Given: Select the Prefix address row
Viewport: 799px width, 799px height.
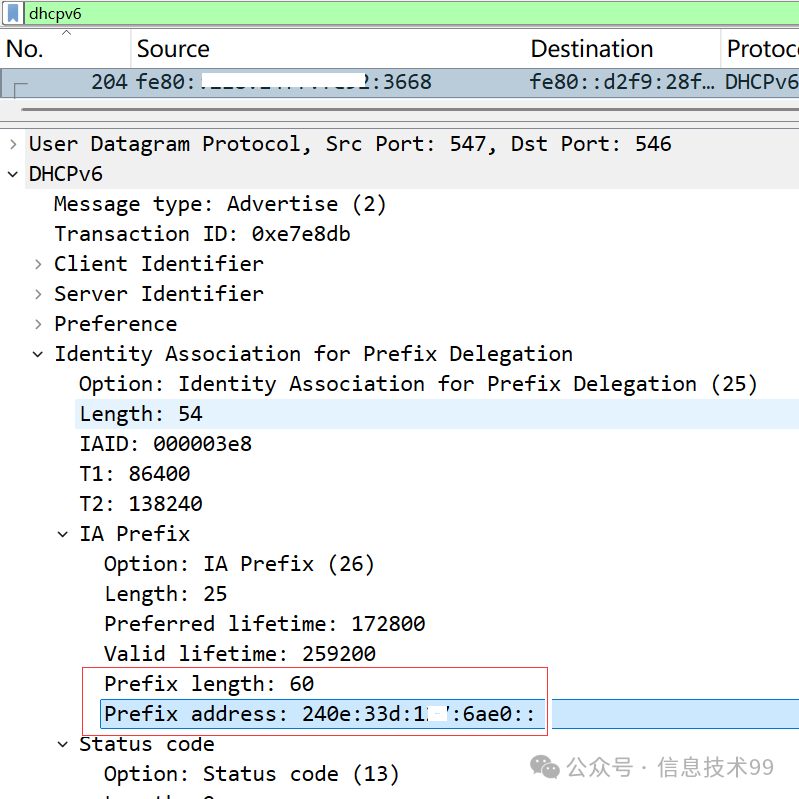Looking at the screenshot, I should (322, 714).
